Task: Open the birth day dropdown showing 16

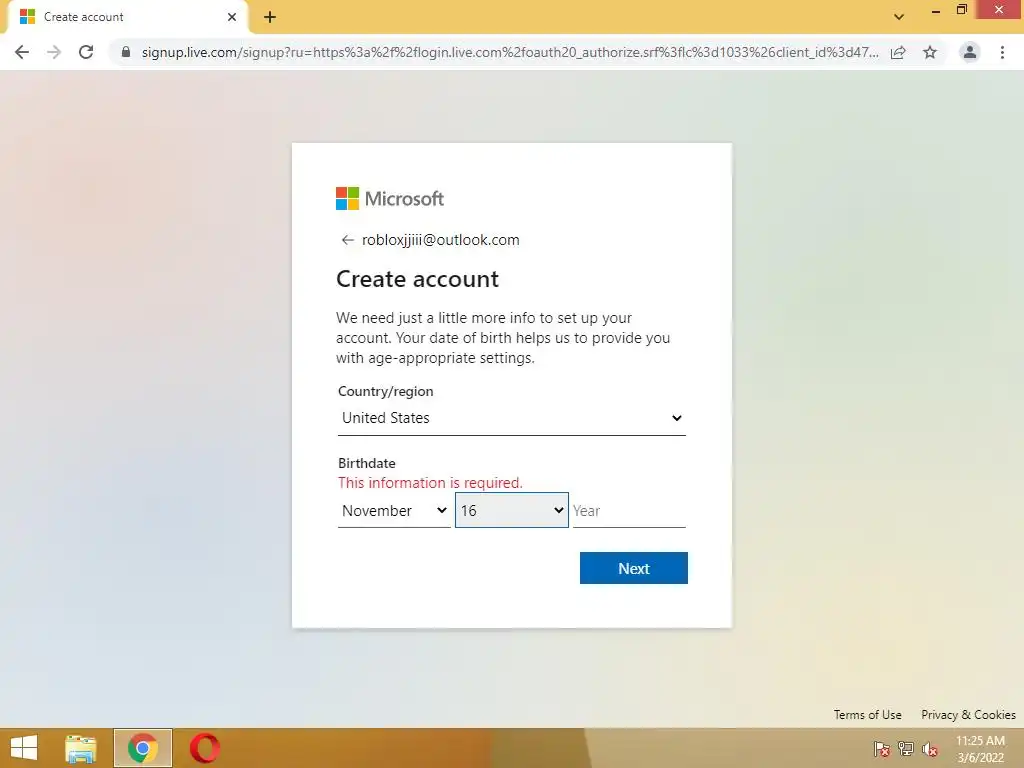Action: click(x=511, y=511)
